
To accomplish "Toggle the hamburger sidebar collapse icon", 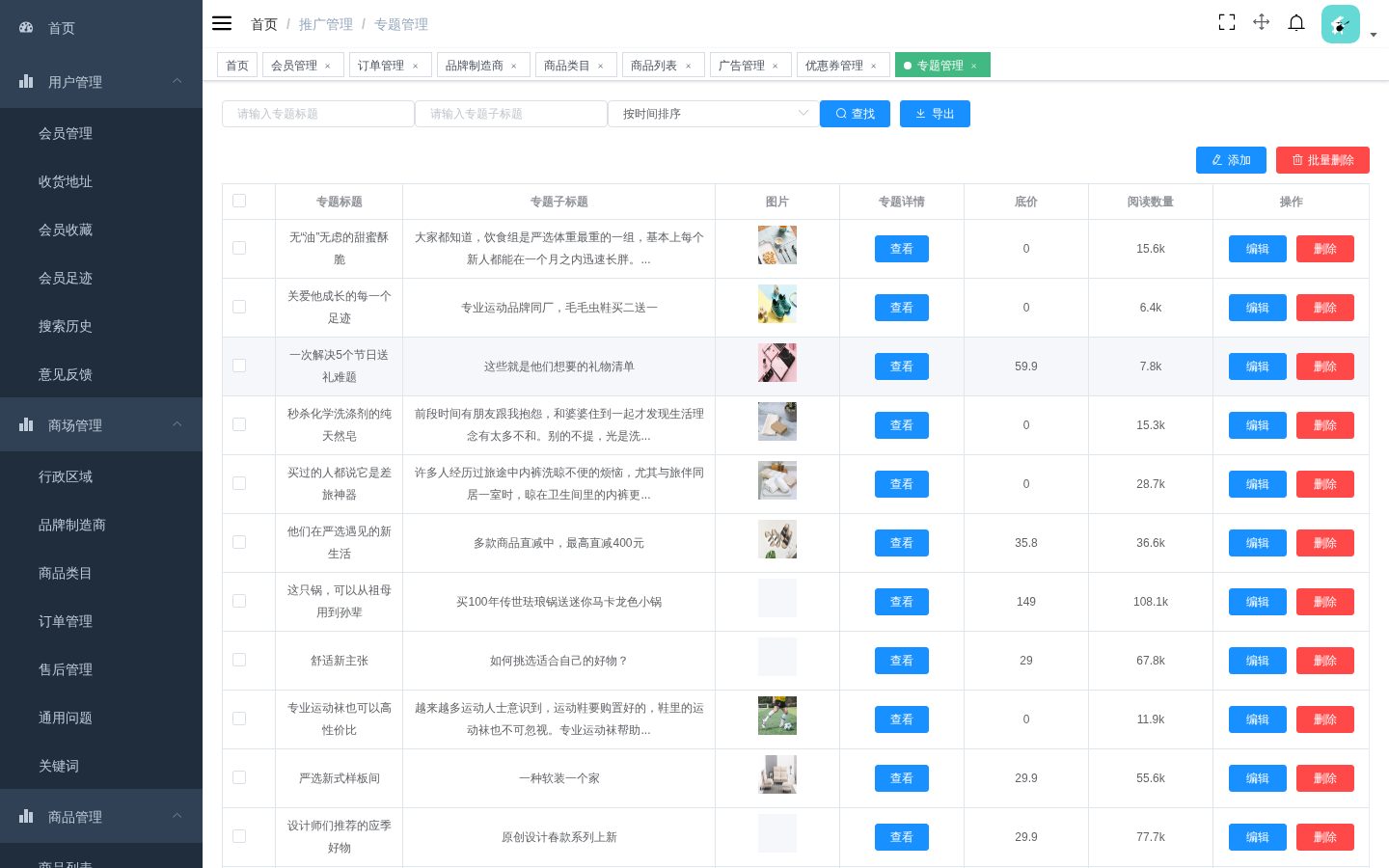I will pyautogui.click(x=222, y=23).
